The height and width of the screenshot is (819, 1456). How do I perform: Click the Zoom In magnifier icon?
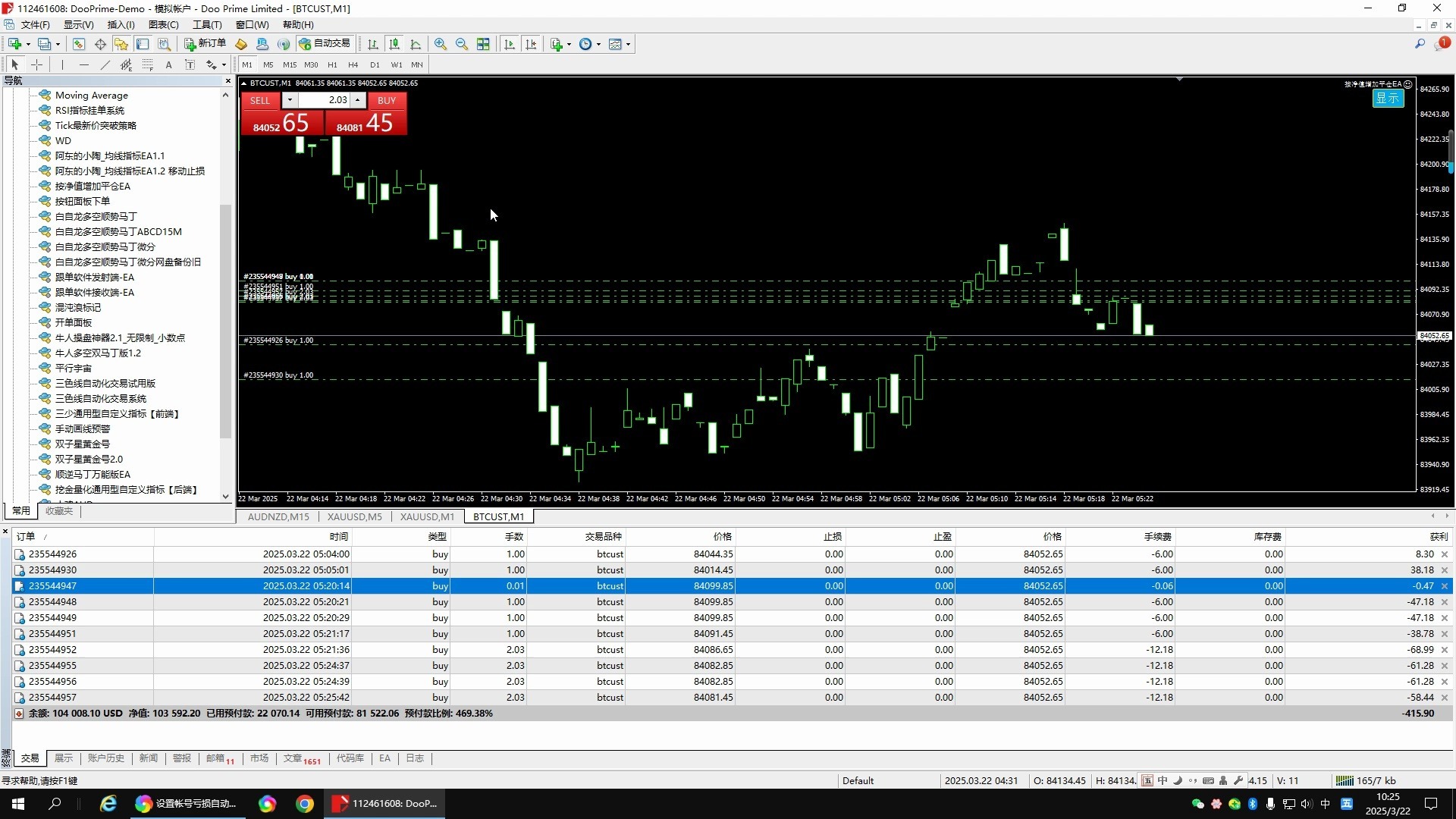click(x=441, y=44)
